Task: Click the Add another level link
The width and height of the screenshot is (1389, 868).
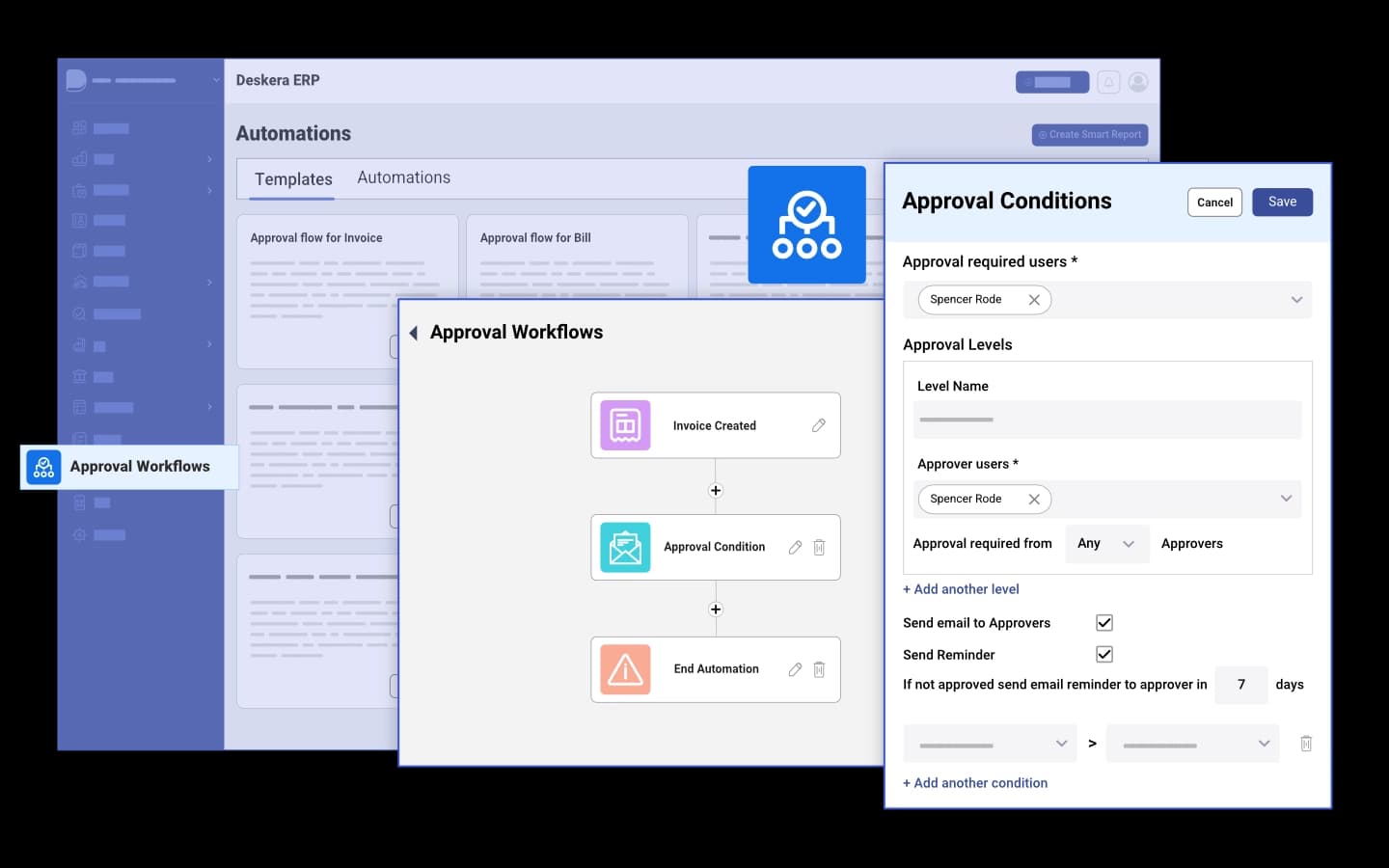Action: (961, 589)
